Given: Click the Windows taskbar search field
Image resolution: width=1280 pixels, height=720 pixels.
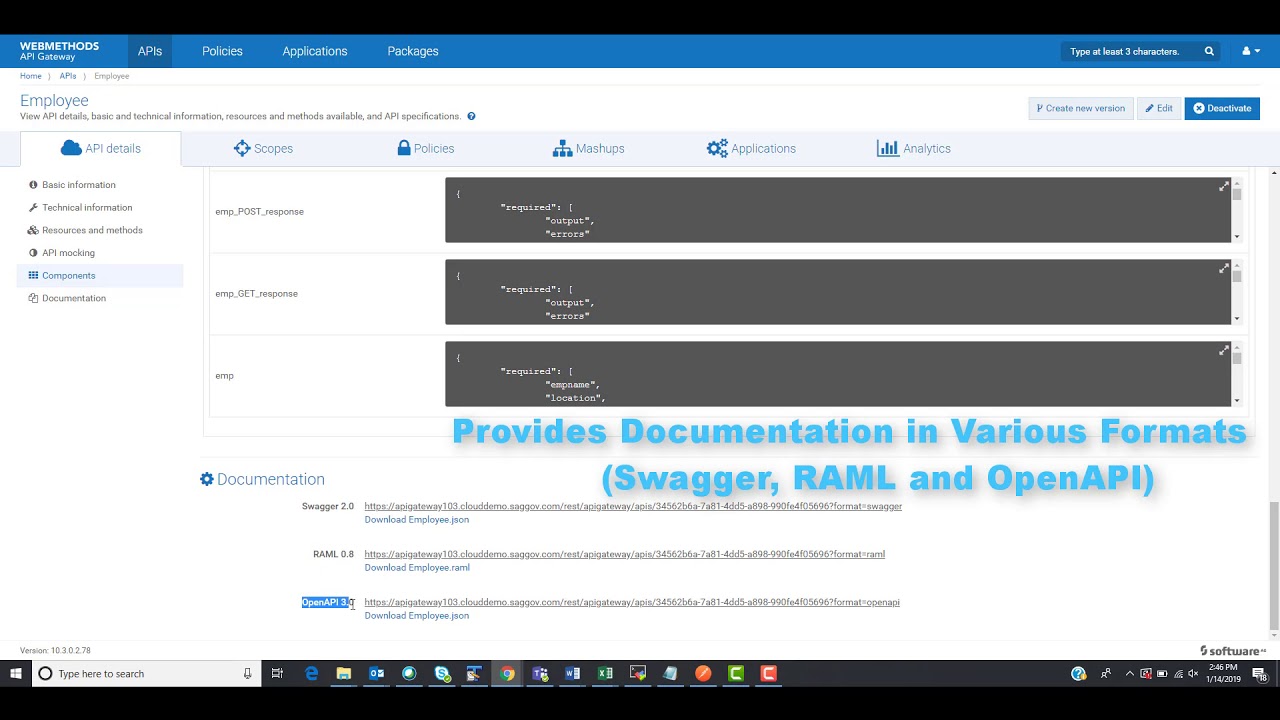Looking at the screenshot, I should pos(147,674).
